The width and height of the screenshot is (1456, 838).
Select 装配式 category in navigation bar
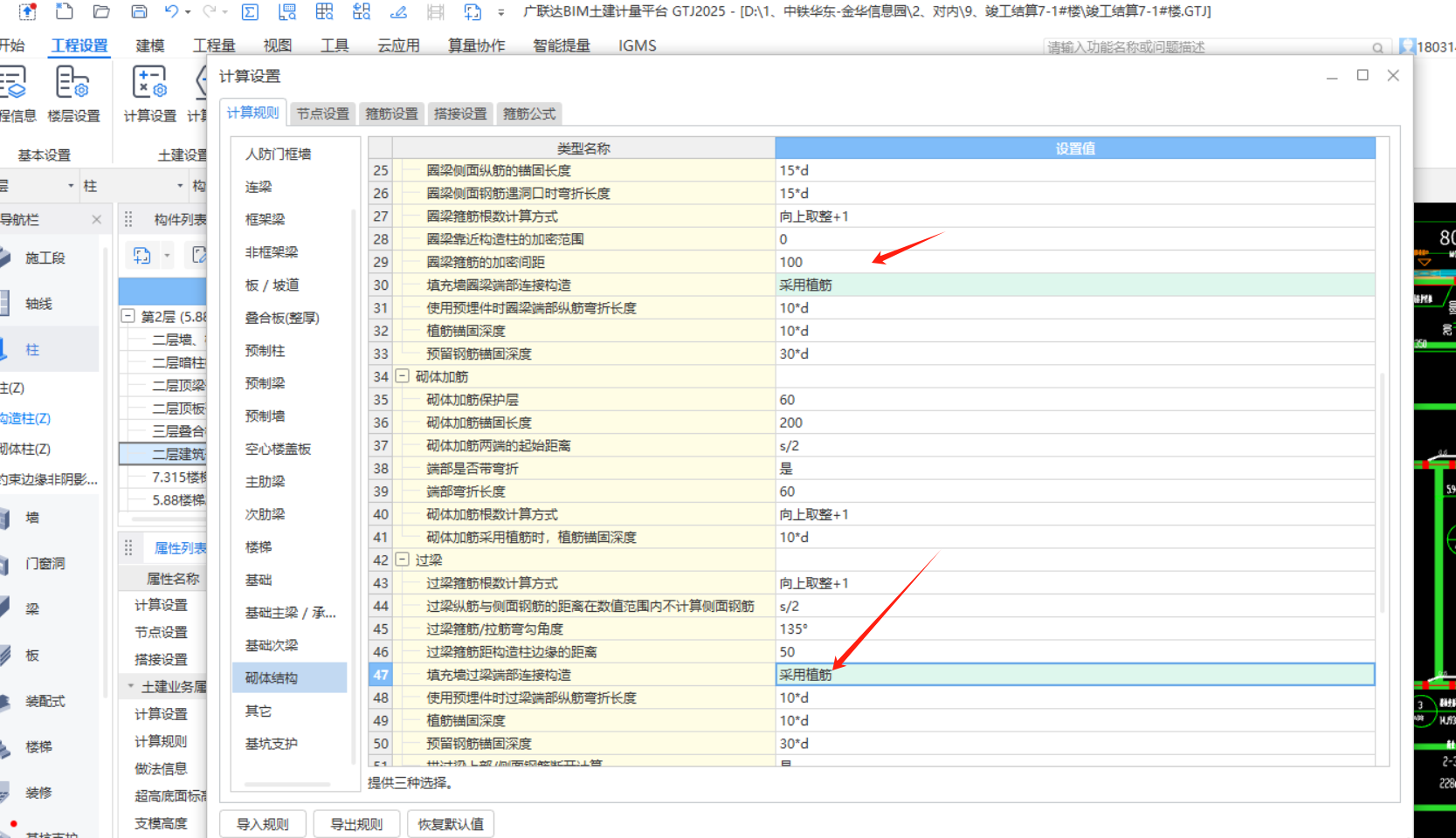45,701
